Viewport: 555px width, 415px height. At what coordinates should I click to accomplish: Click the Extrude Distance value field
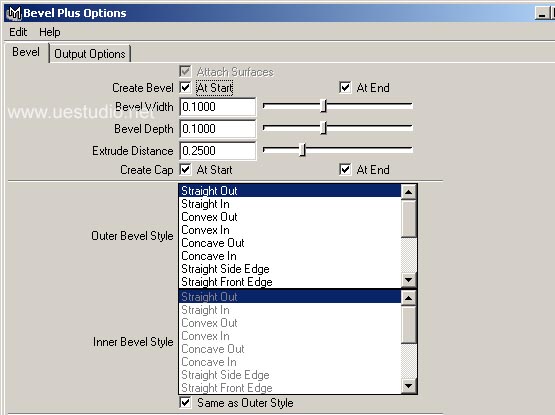(x=218, y=151)
